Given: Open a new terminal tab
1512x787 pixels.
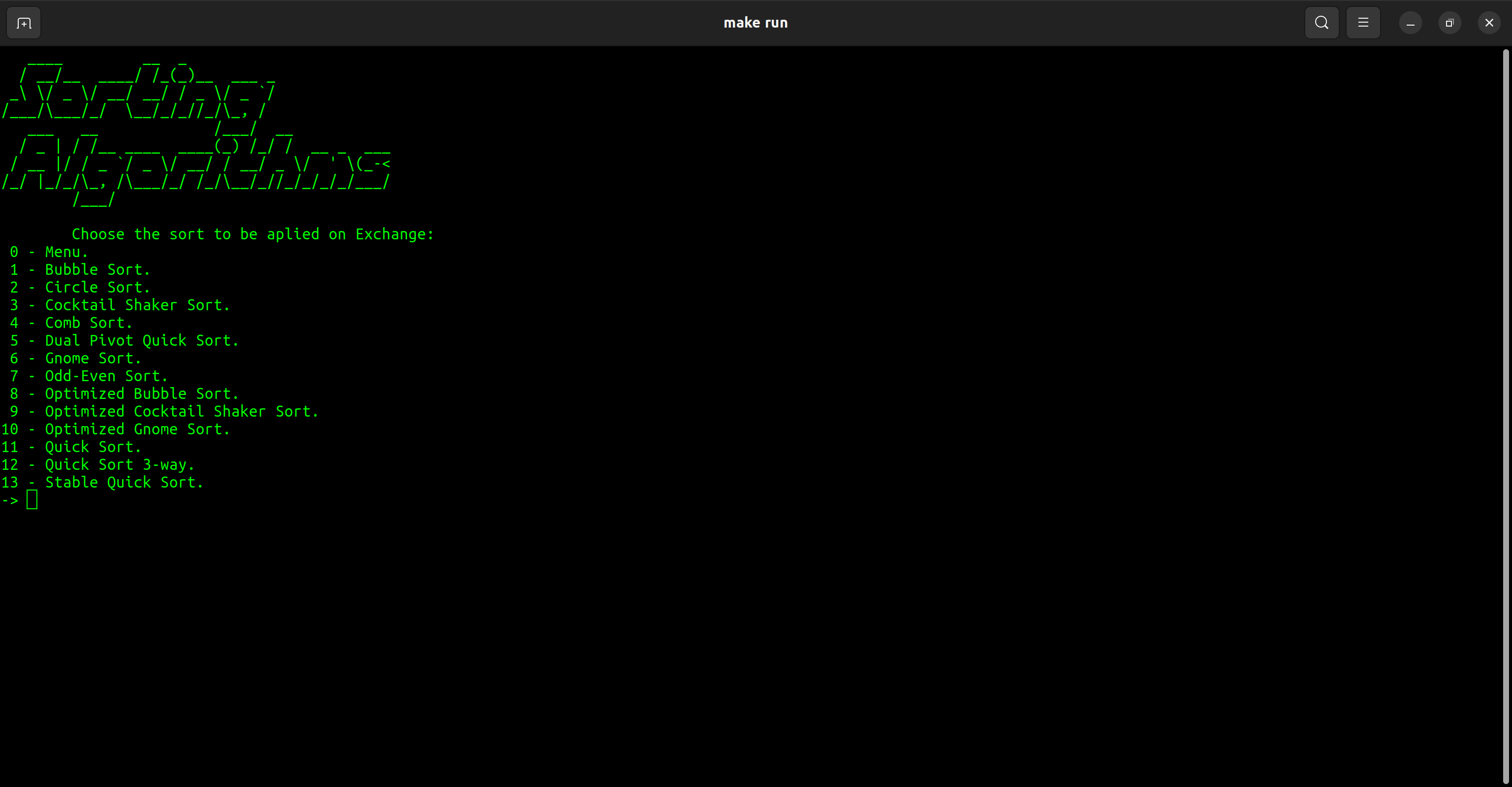Looking at the screenshot, I should pos(24,23).
